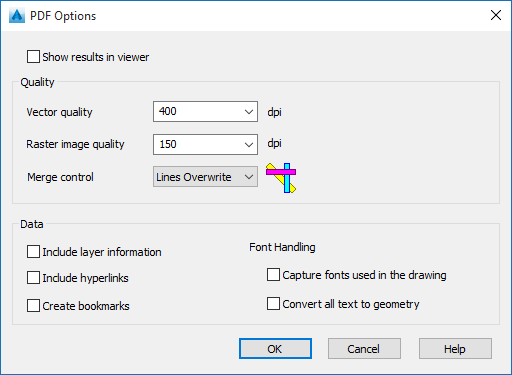Click the dpi unit beside Raster image quality
This screenshot has width=512, height=375.
(x=274, y=143)
